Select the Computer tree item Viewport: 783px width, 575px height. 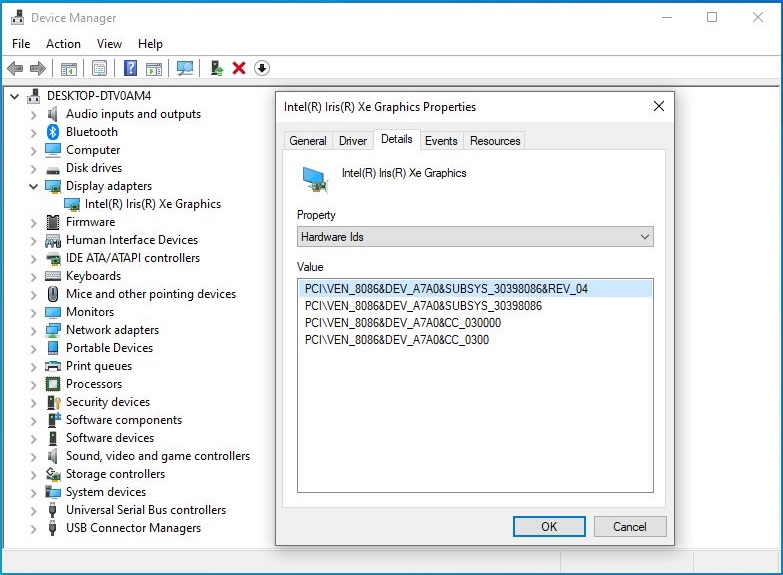click(93, 150)
